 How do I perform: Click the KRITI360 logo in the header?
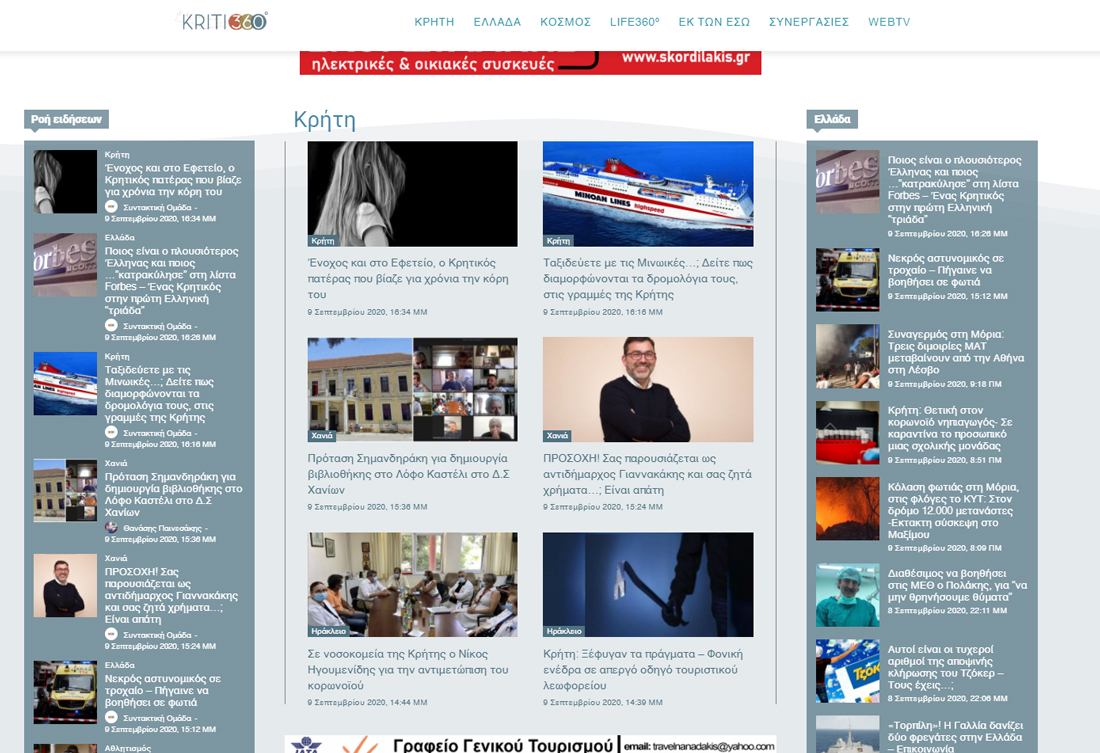click(222, 20)
